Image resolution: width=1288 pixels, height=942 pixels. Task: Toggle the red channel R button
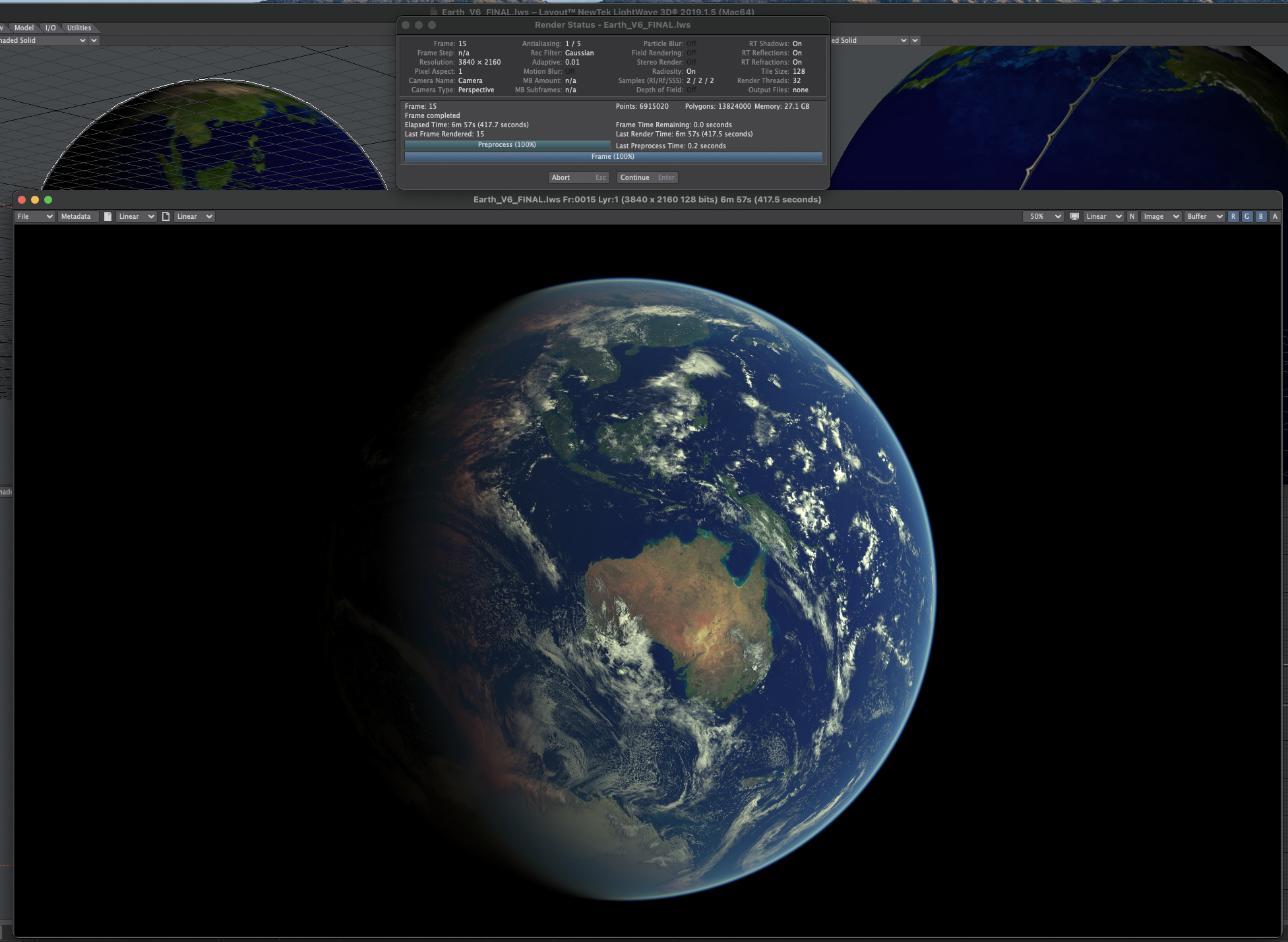click(x=1233, y=216)
